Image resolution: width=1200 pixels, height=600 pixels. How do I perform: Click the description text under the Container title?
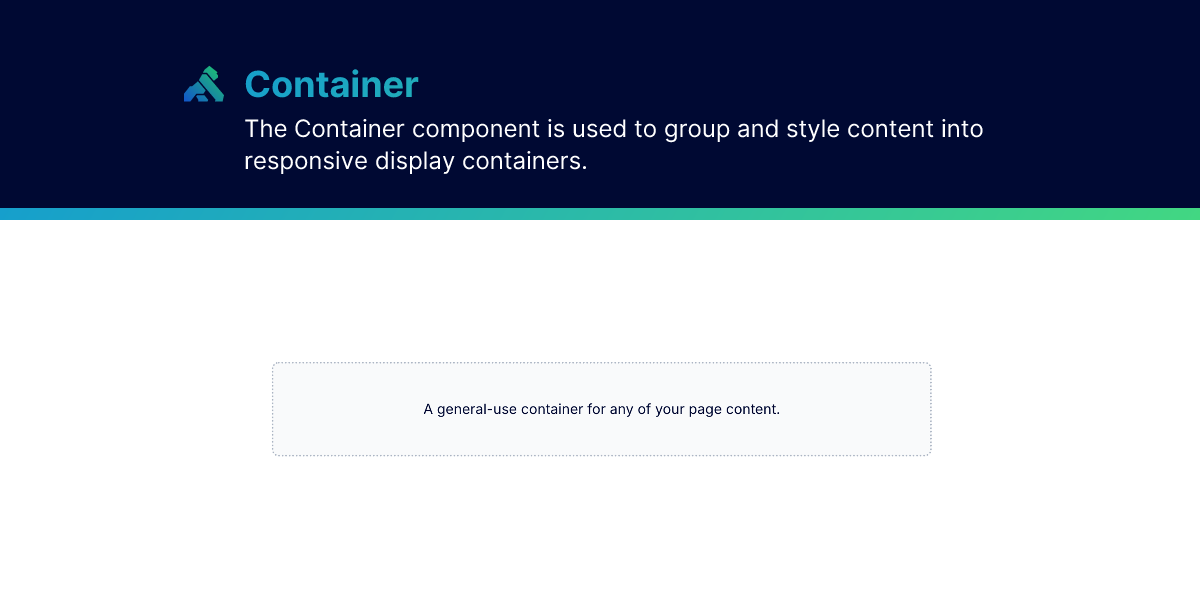[x=613, y=144]
